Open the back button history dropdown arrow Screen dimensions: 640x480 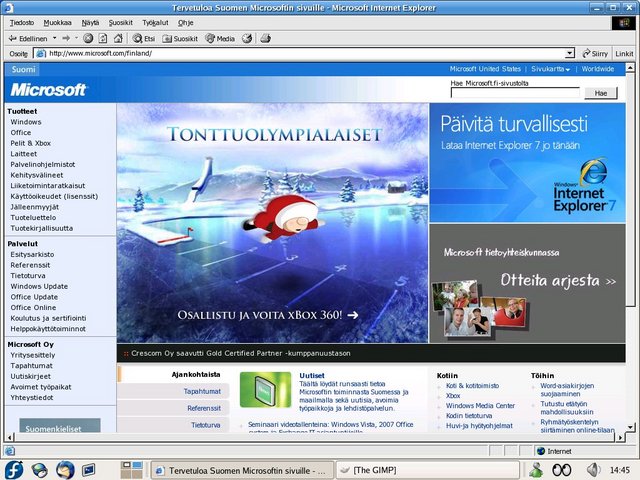tap(54, 38)
